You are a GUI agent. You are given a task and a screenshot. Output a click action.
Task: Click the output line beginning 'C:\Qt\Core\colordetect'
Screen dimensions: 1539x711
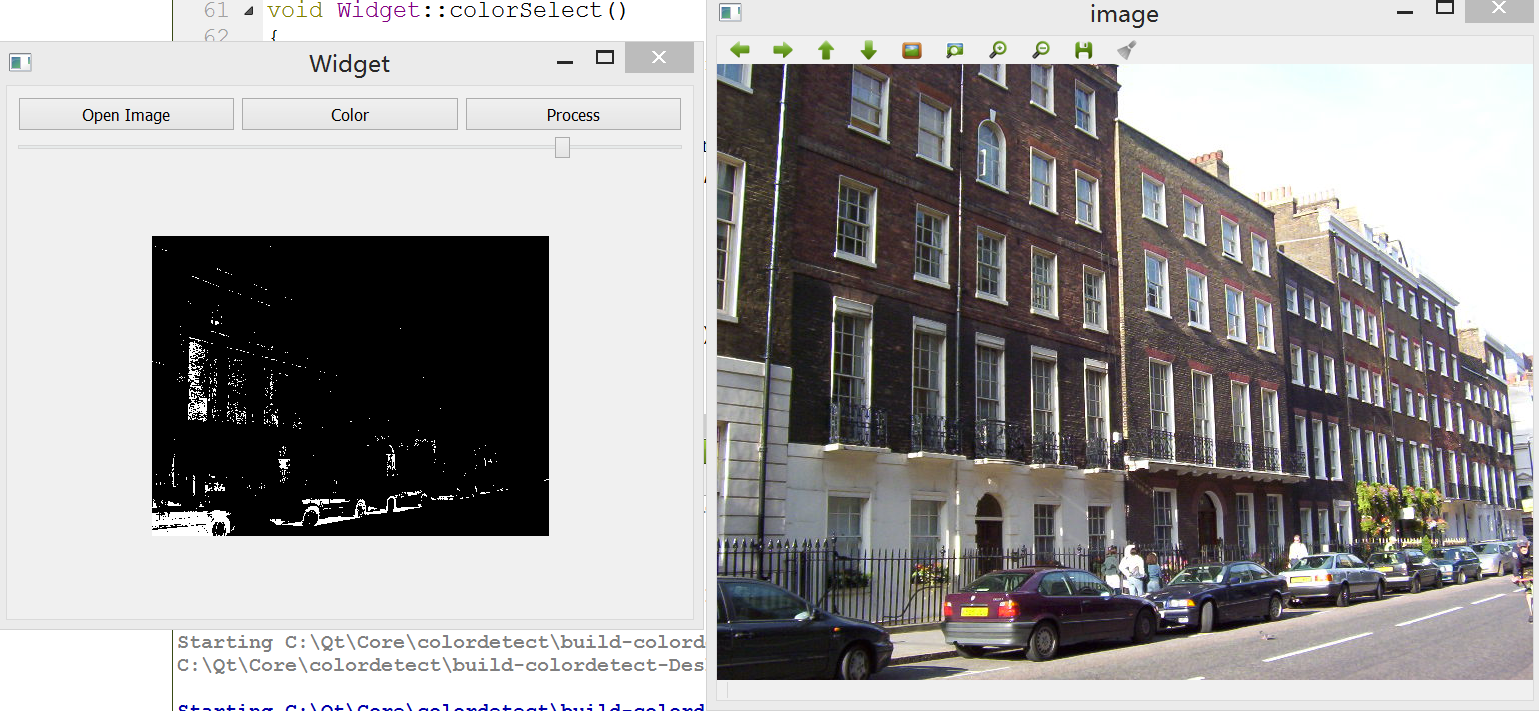click(x=441, y=665)
